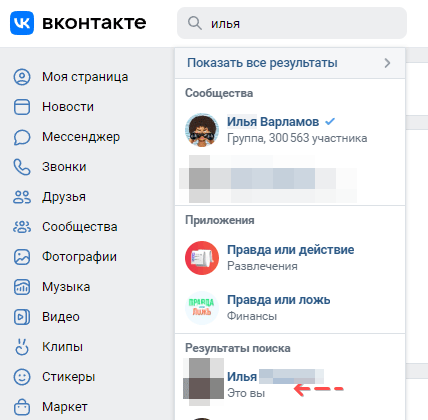Click the Приложения heading
Screen dimensions: 428x420
pyautogui.click(x=220, y=220)
